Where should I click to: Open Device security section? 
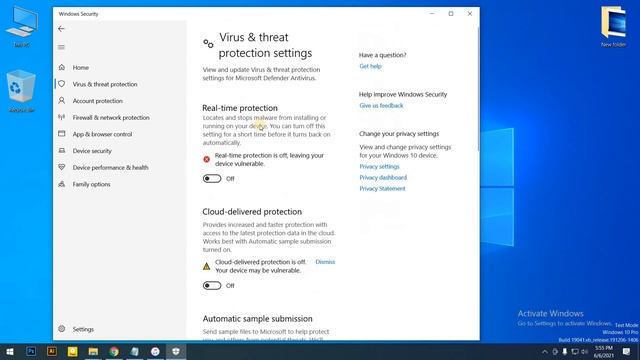coord(92,151)
